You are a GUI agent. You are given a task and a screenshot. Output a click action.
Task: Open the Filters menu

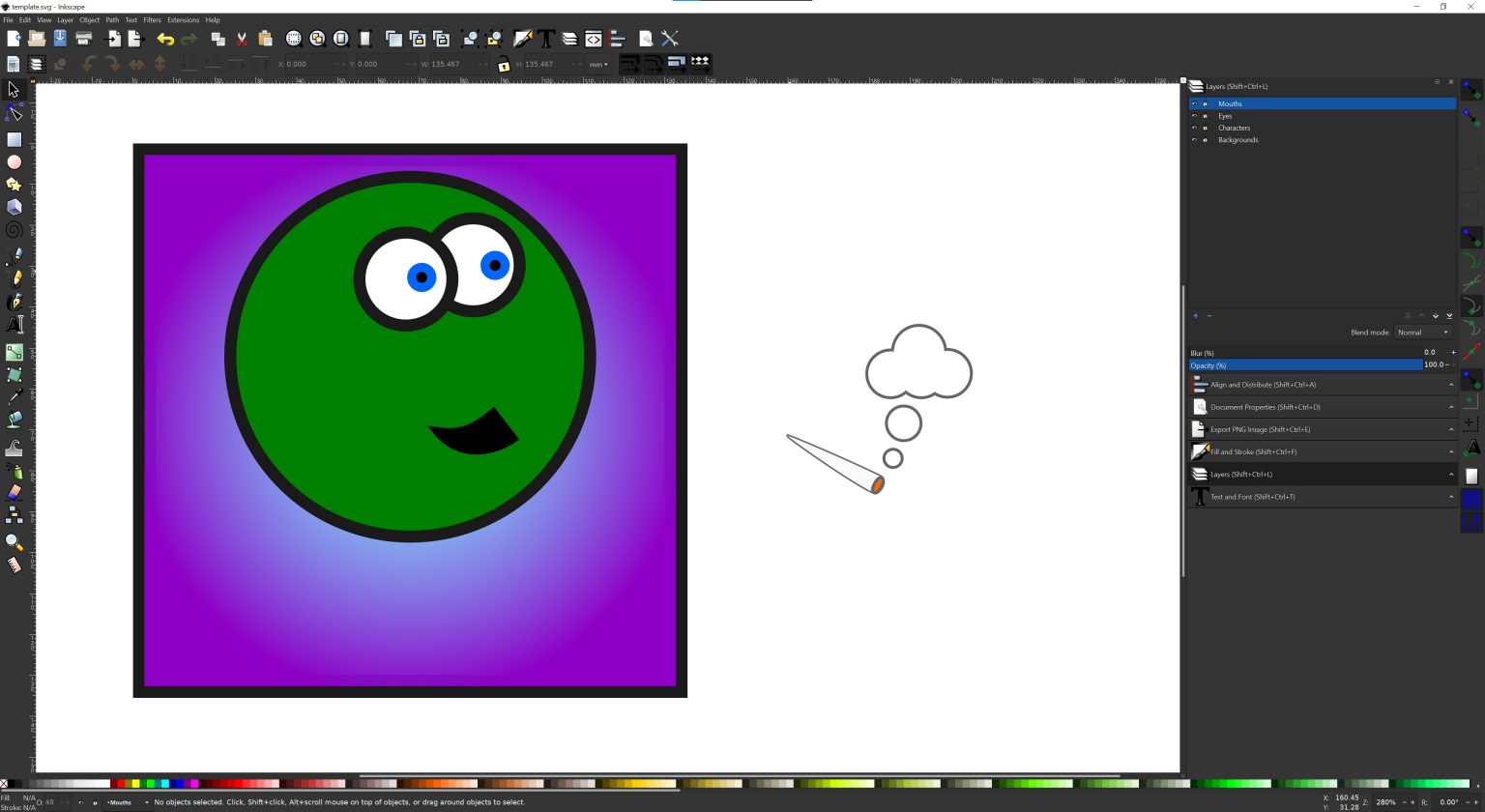click(152, 19)
